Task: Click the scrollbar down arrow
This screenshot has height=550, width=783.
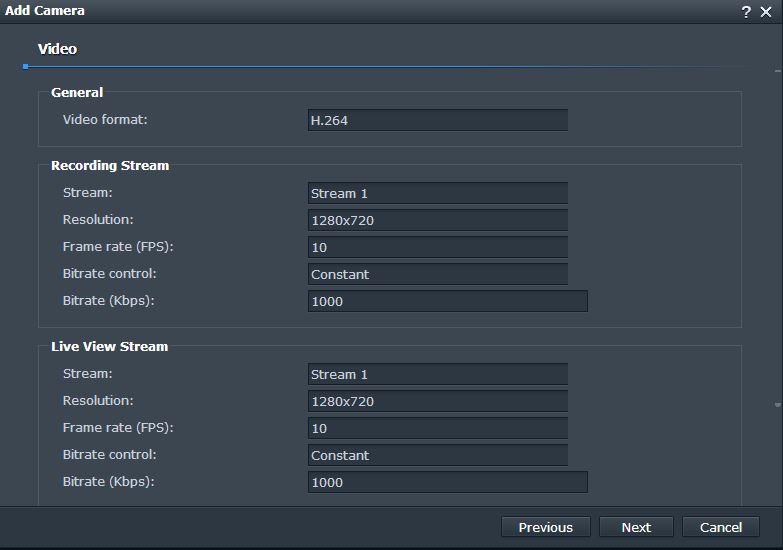Action: 778,405
